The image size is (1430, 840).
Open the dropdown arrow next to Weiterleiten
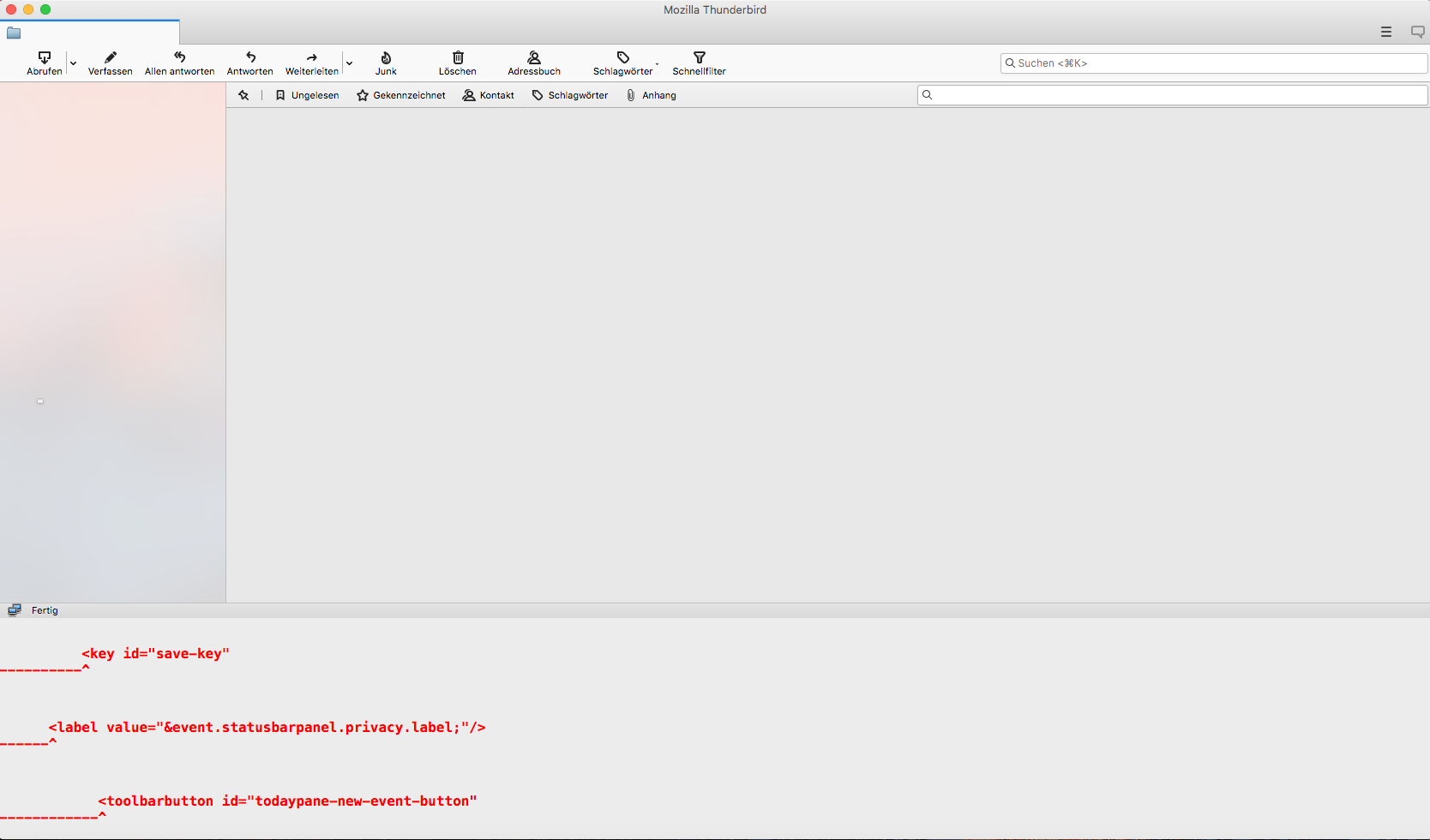tap(349, 63)
